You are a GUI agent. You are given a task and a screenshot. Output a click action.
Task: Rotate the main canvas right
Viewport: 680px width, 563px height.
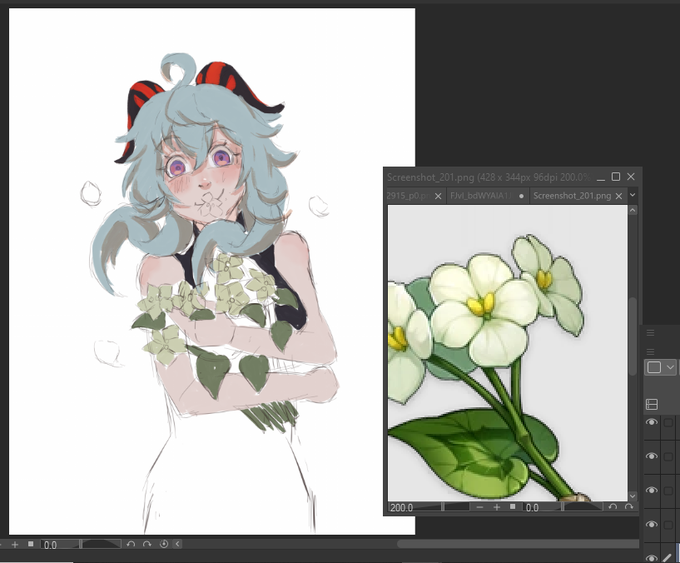(147, 544)
